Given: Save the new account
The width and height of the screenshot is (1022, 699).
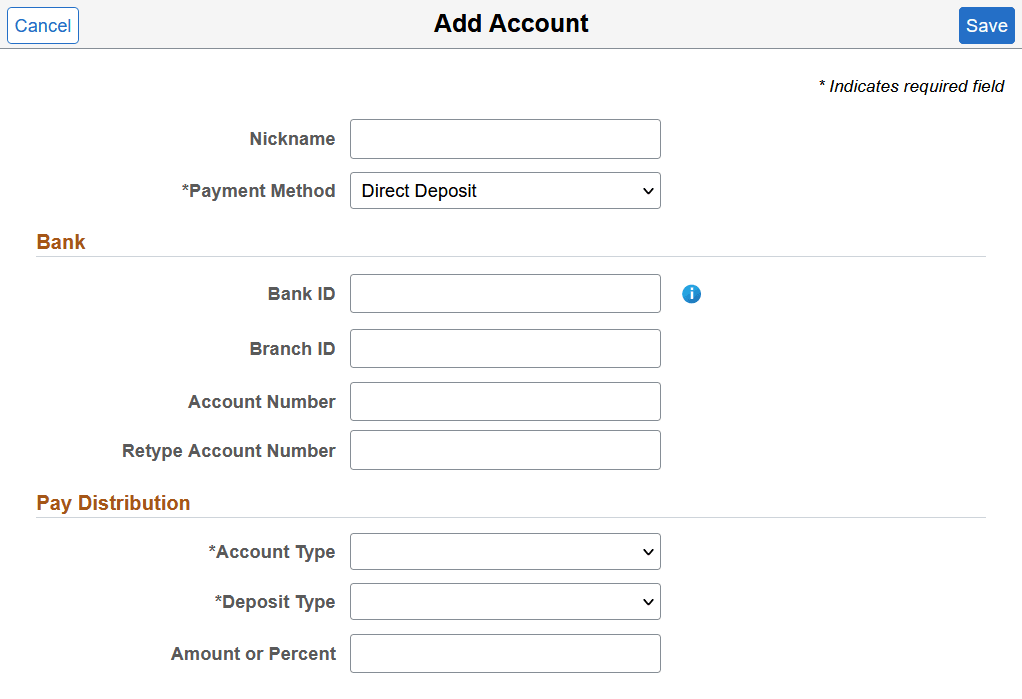Looking at the screenshot, I should [x=986, y=25].
